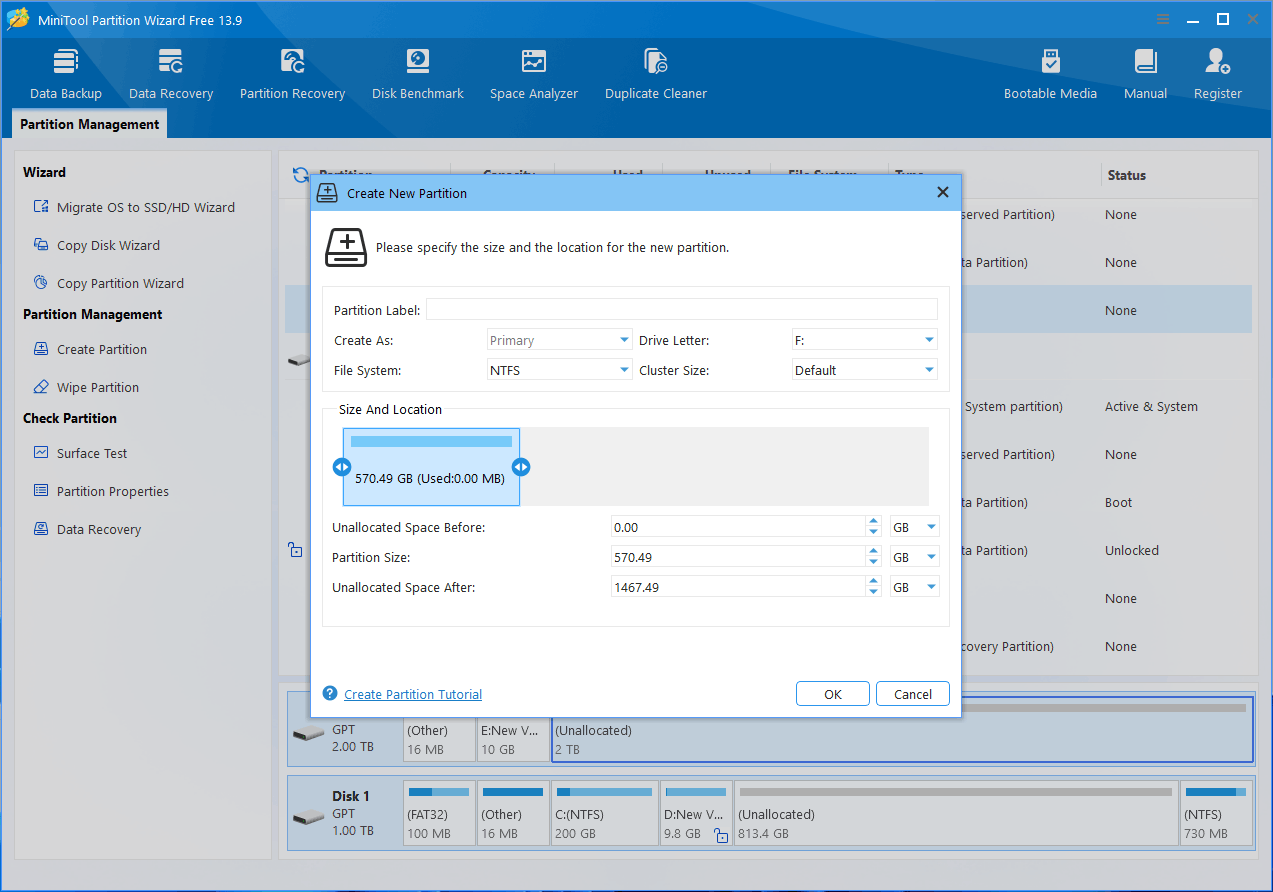The height and width of the screenshot is (892, 1273).
Task: Open unit dropdown for Unallocated Space Before
Action: [x=914, y=527]
